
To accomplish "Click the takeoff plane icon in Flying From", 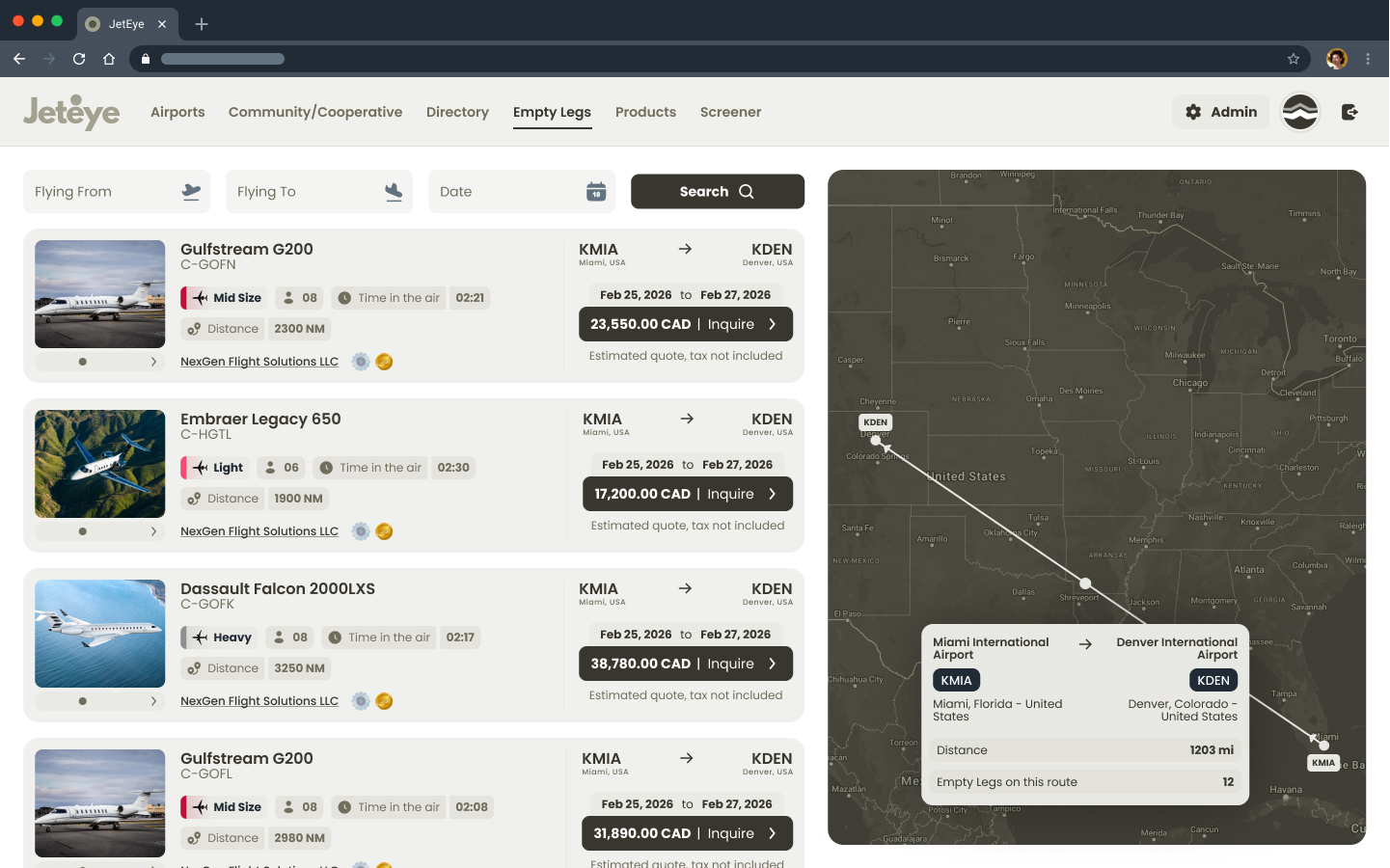I will point(191,191).
